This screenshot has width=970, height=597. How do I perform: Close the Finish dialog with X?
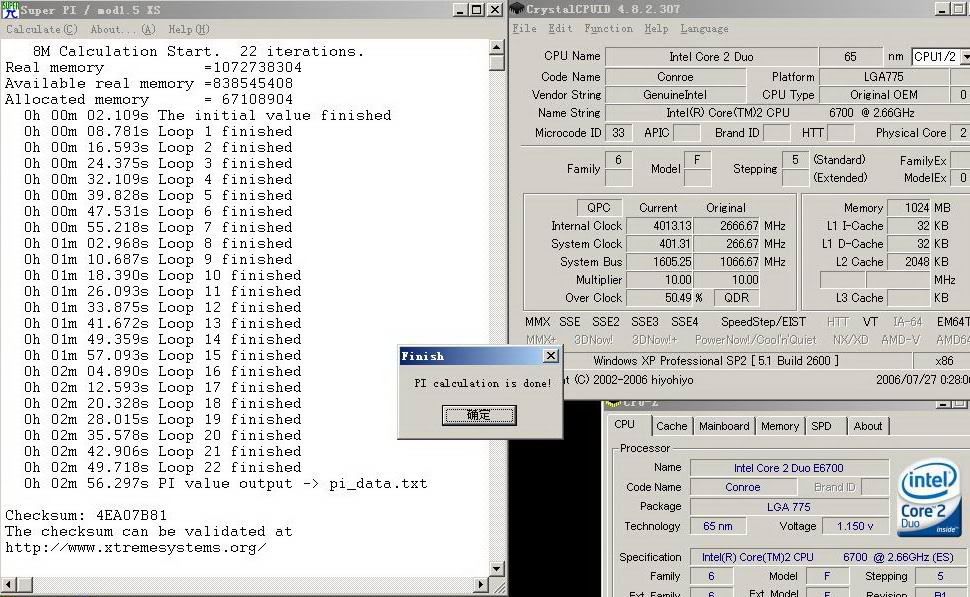[x=550, y=356]
